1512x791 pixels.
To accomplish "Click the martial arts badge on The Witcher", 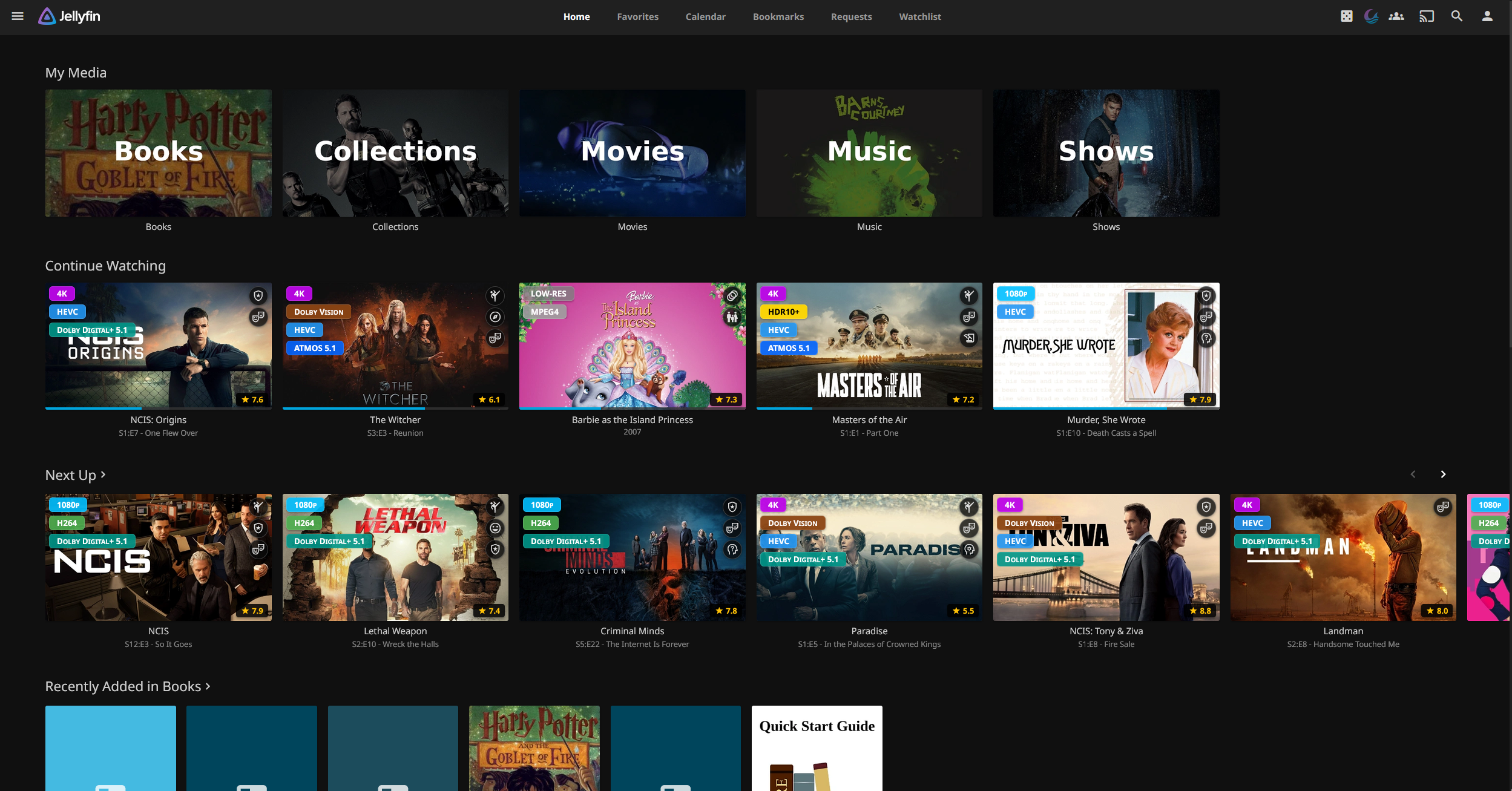I will pos(495,295).
